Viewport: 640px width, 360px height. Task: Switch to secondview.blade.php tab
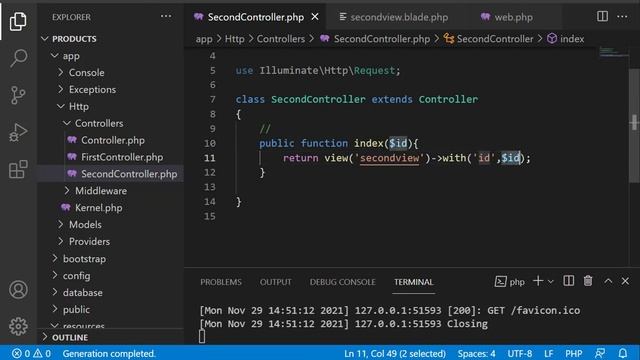[x=394, y=17]
